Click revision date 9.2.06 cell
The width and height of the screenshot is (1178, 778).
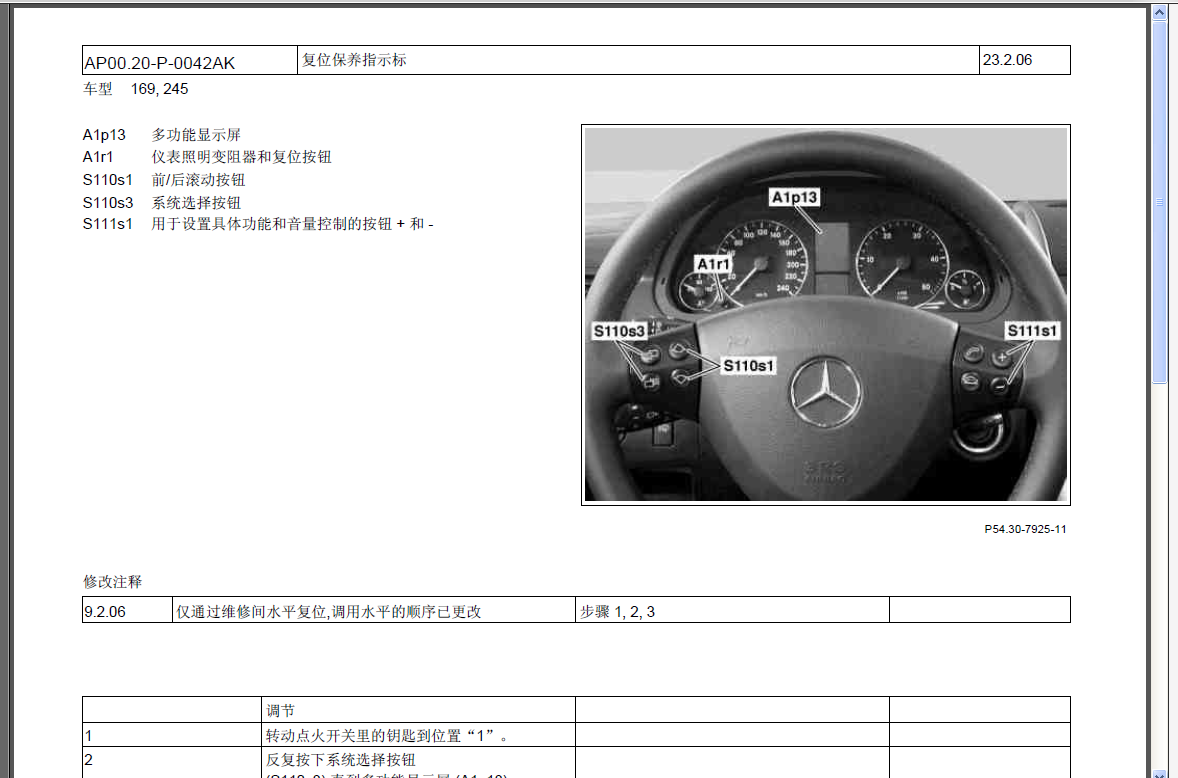[127, 610]
